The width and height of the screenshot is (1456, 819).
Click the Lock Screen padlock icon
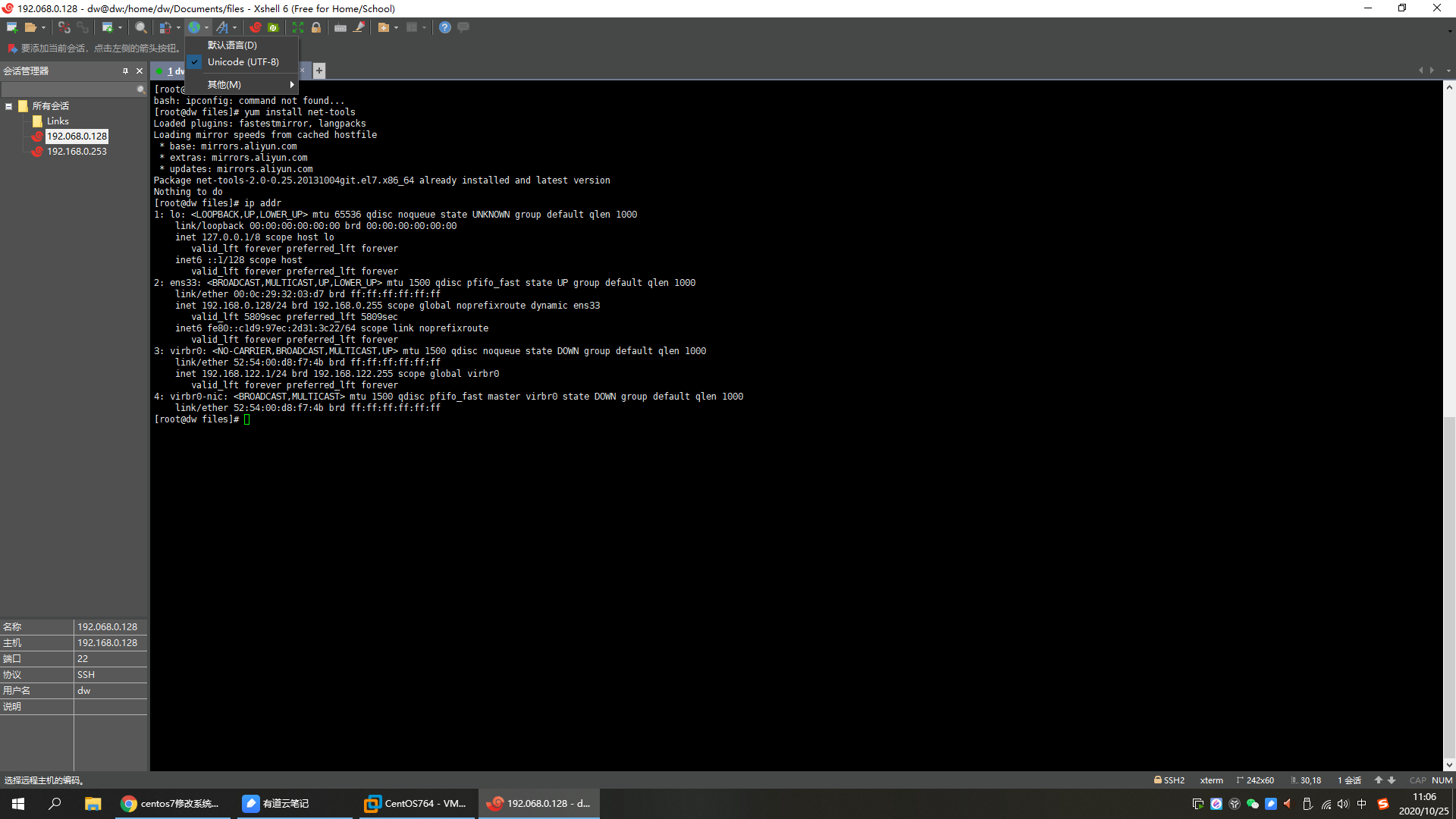[x=316, y=27]
